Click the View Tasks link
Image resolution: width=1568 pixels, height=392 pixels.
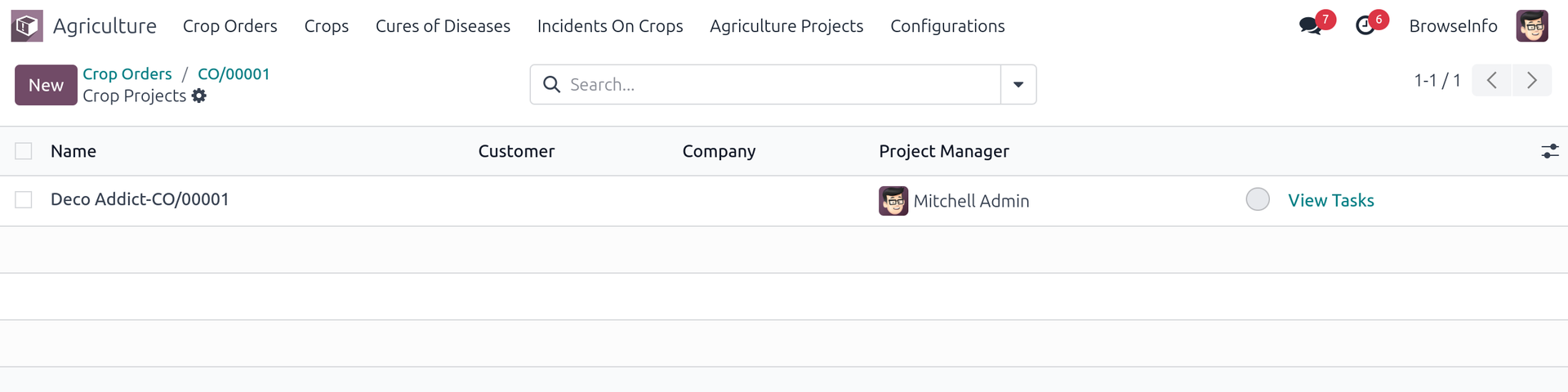pyautogui.click(x=1330, y=200)
